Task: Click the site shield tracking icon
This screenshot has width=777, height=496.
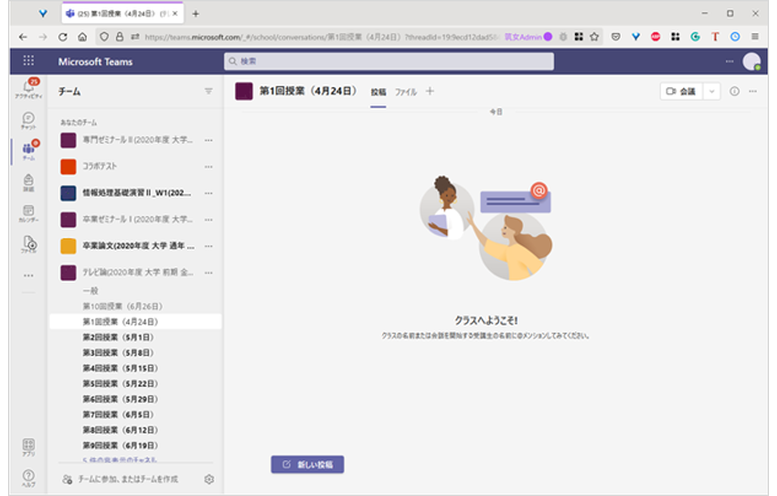Action: pyautogui.click(x=104, y=37)
